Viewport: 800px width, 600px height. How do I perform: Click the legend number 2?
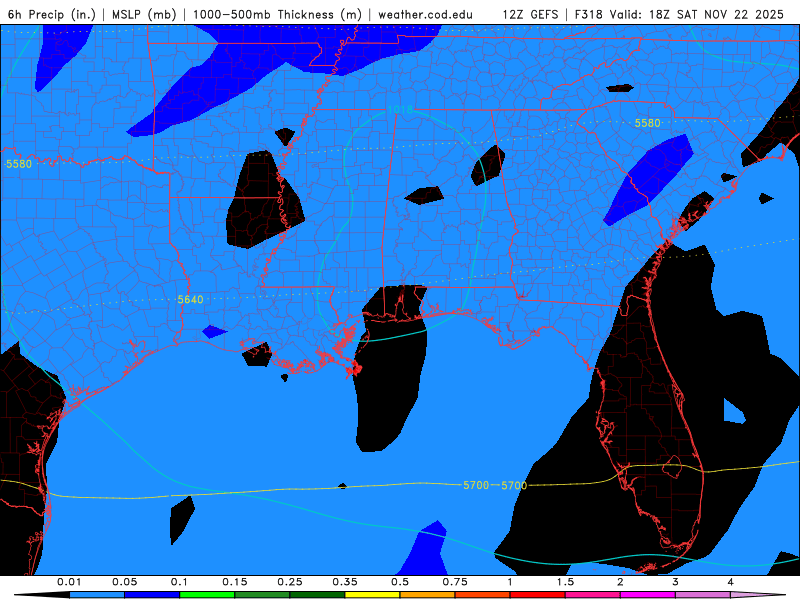click(x=620, y=582)
